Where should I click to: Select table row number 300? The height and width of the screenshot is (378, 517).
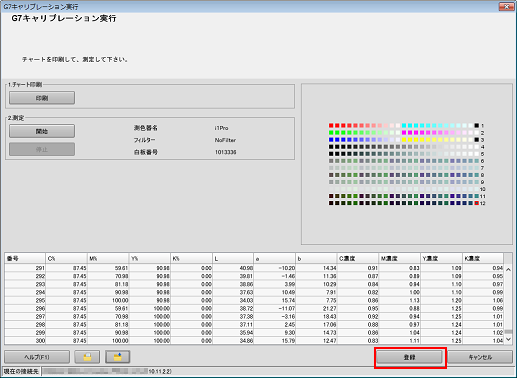[254, 341]
